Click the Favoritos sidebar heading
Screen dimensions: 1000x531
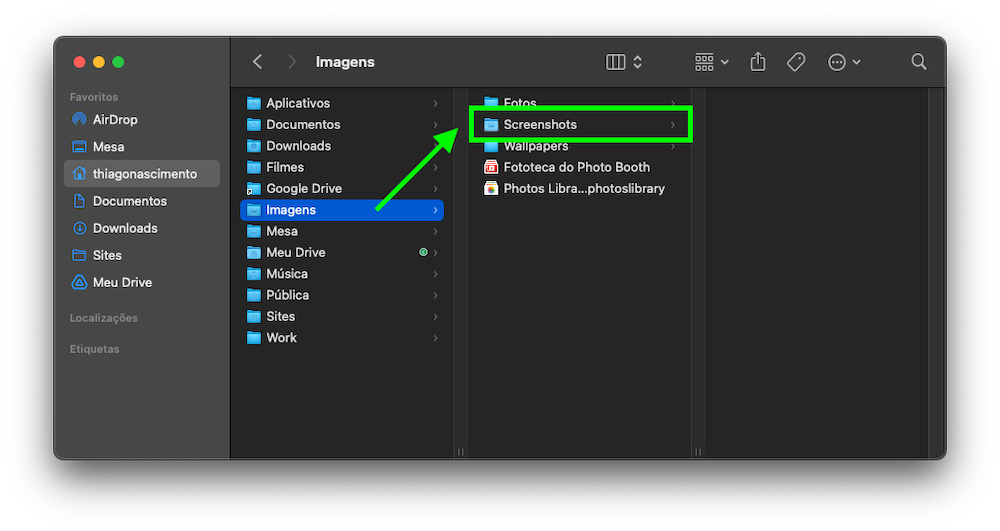(94, 97)
